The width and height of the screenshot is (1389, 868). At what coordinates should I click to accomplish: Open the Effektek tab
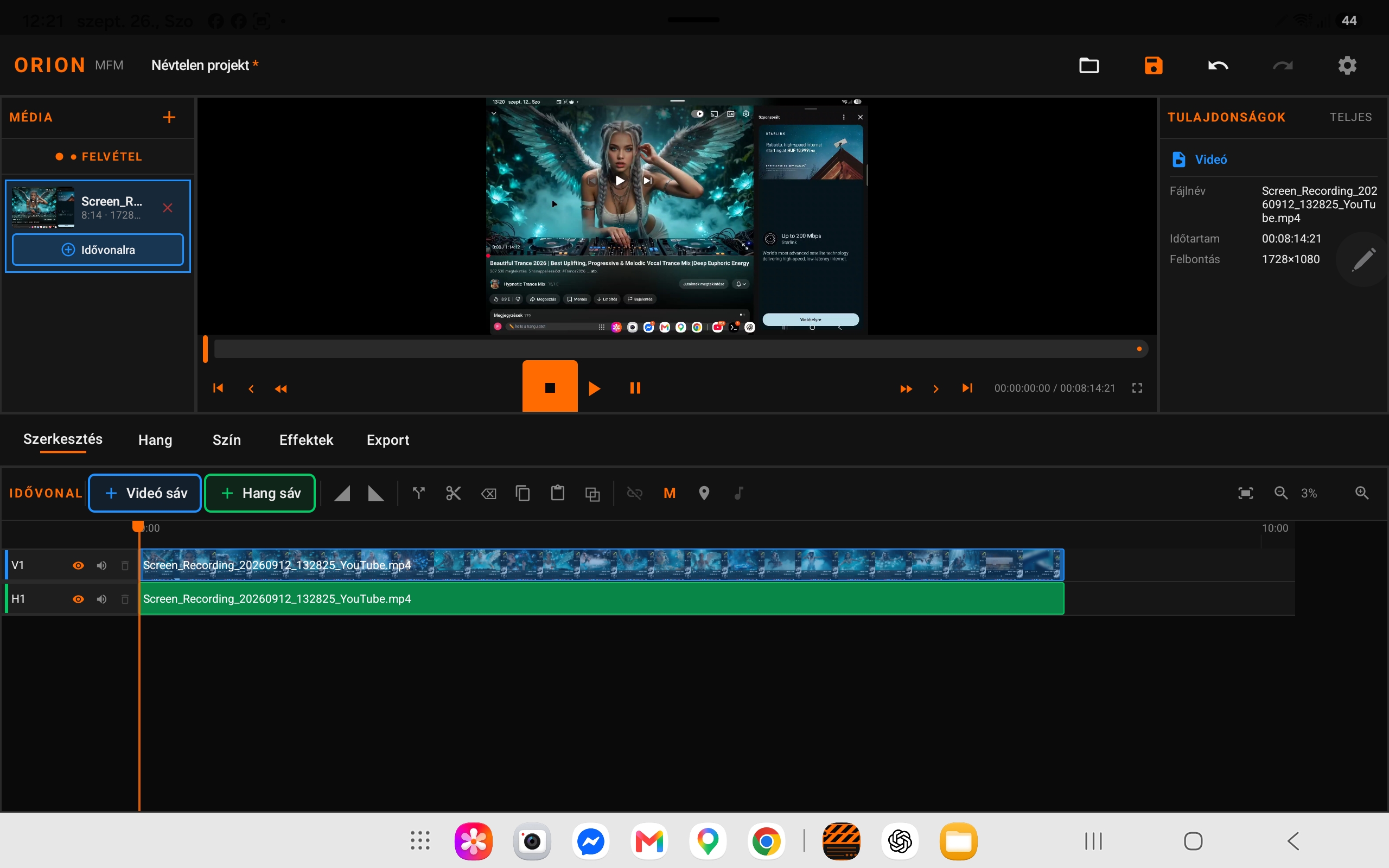(x=306, y=440)
